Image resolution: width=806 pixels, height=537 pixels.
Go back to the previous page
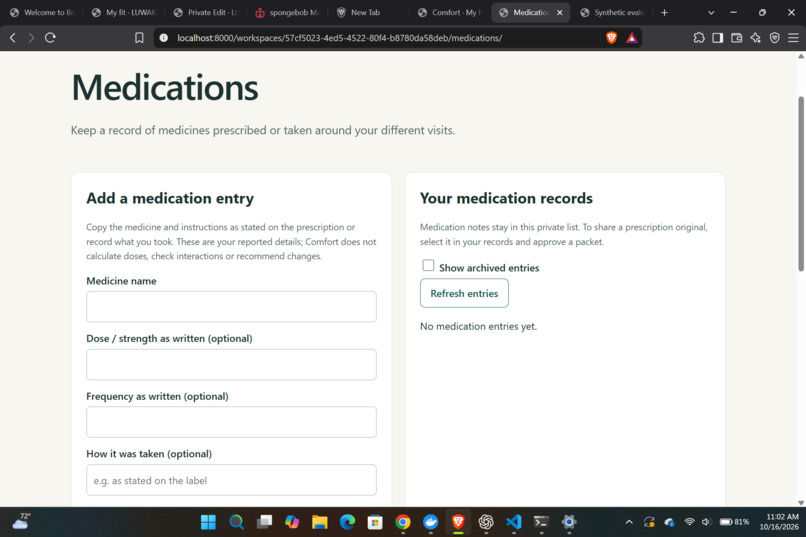pyautogui.click(x=13, y=38)
